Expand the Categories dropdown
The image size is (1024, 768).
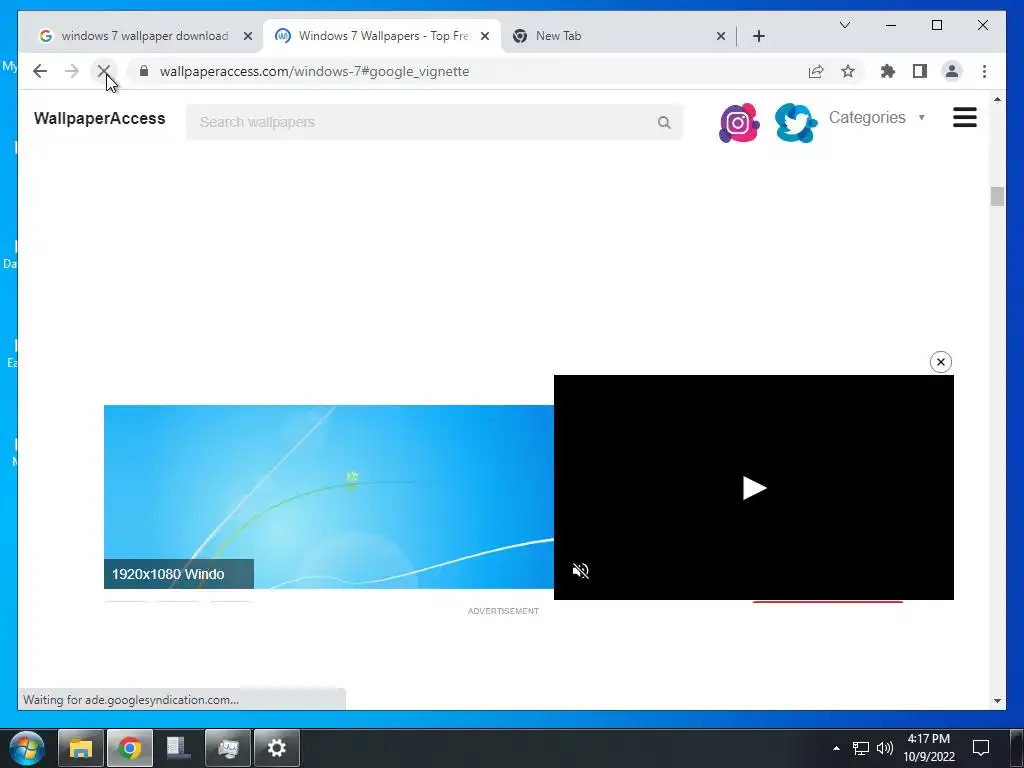(876, 118)
